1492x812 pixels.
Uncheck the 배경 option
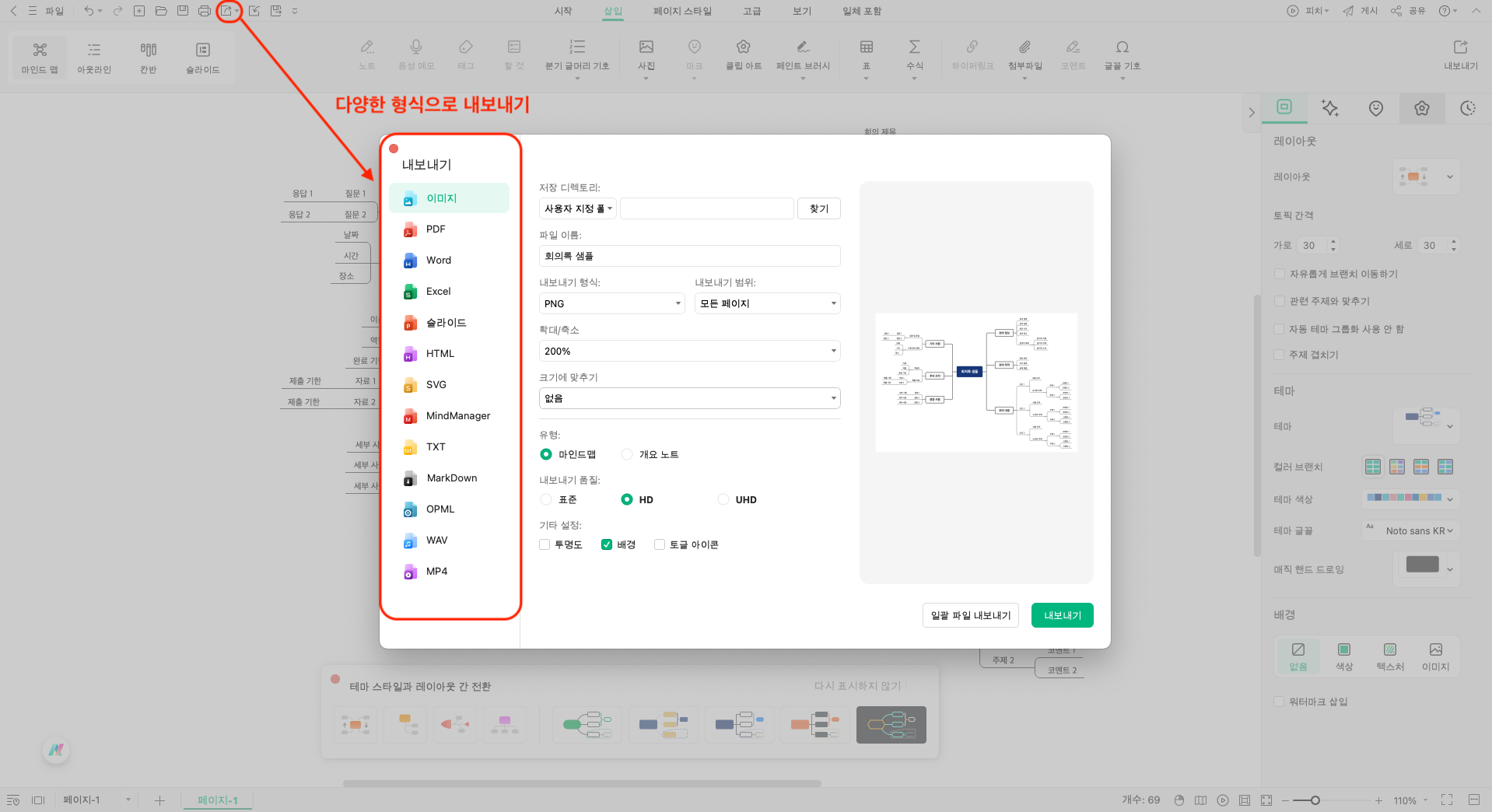coord(607,544)
